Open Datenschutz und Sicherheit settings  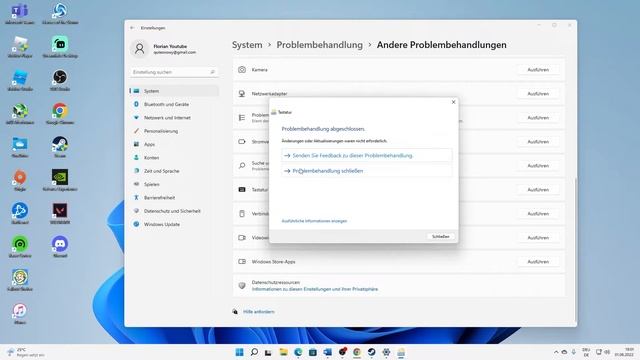(x=174, y=211)
